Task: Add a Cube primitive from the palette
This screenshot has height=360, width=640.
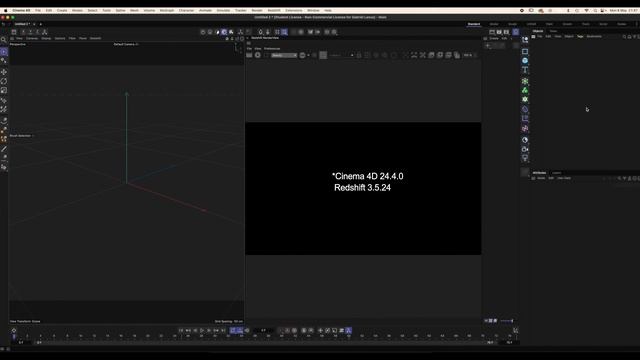Action: [x=525, y=51]
